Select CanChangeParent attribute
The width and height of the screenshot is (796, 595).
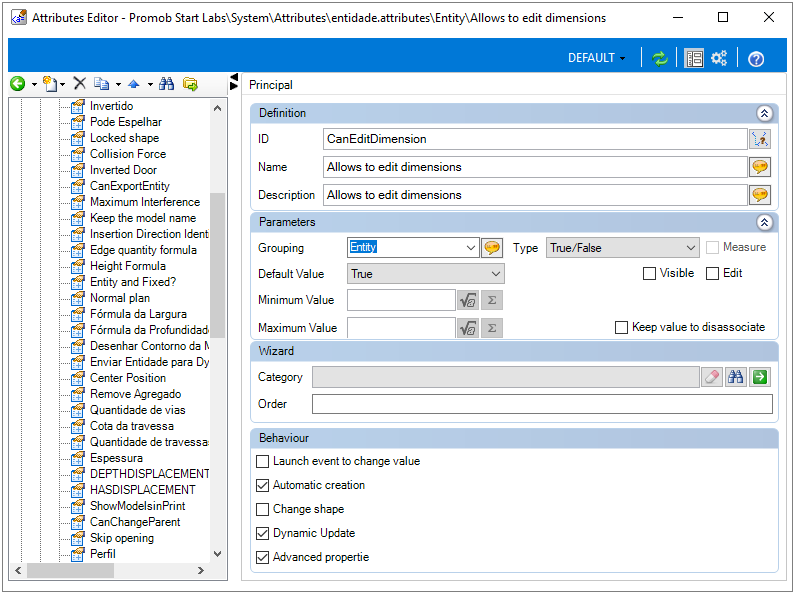point(135,522)
